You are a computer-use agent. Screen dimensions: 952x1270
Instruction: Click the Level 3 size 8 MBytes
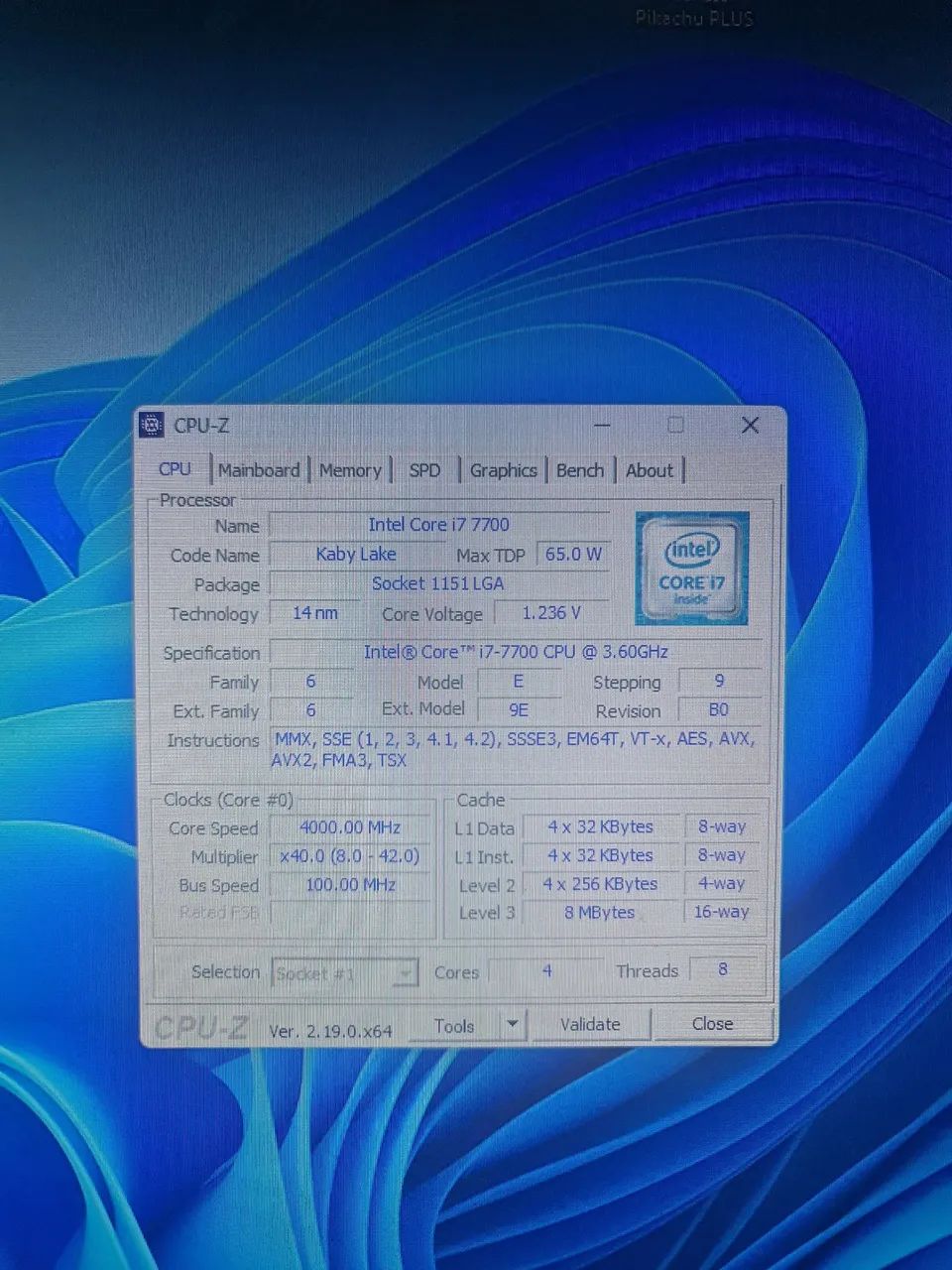tap(600, 913)
